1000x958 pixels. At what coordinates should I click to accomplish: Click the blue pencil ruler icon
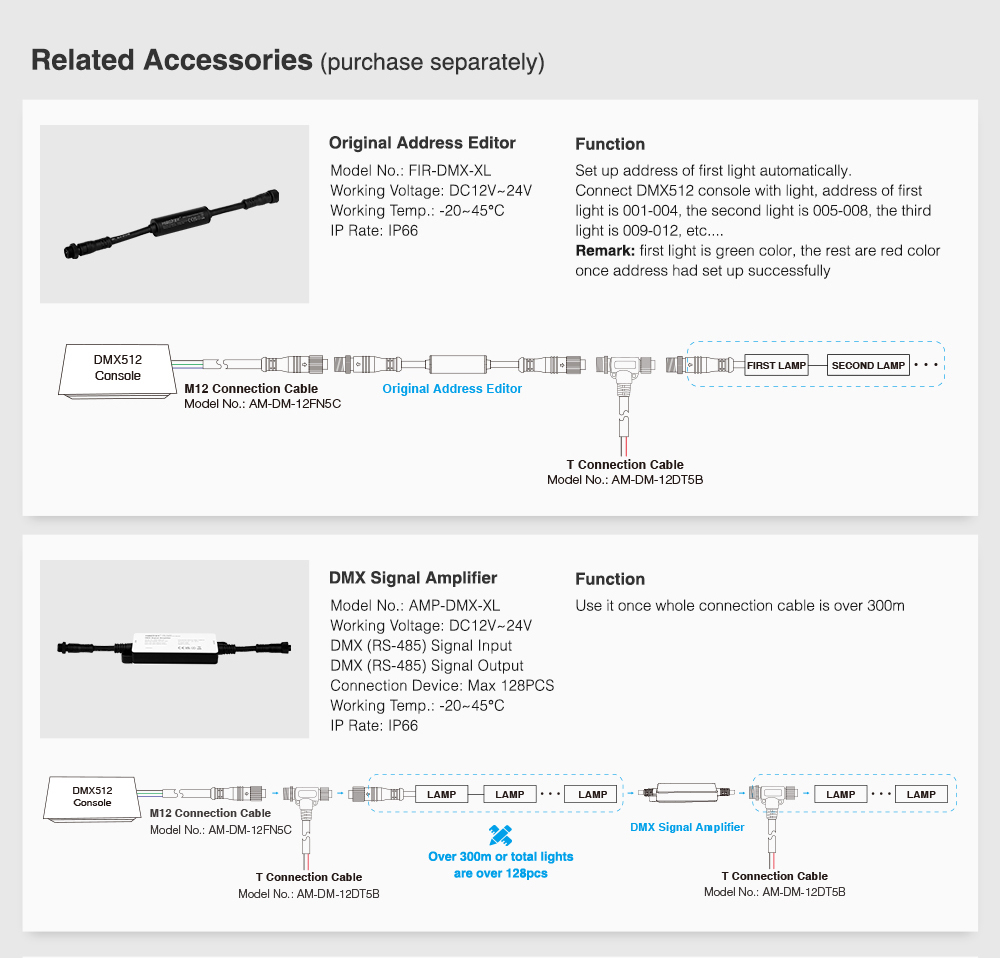coord(501,835)
